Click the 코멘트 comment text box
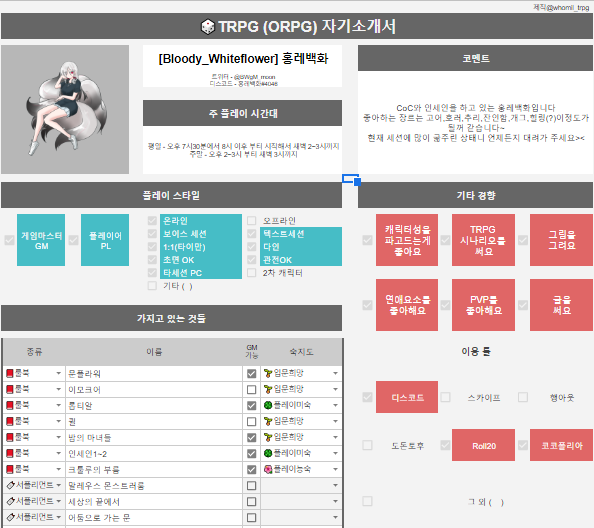This screenshot has width=594, height=528. point(475,123)
